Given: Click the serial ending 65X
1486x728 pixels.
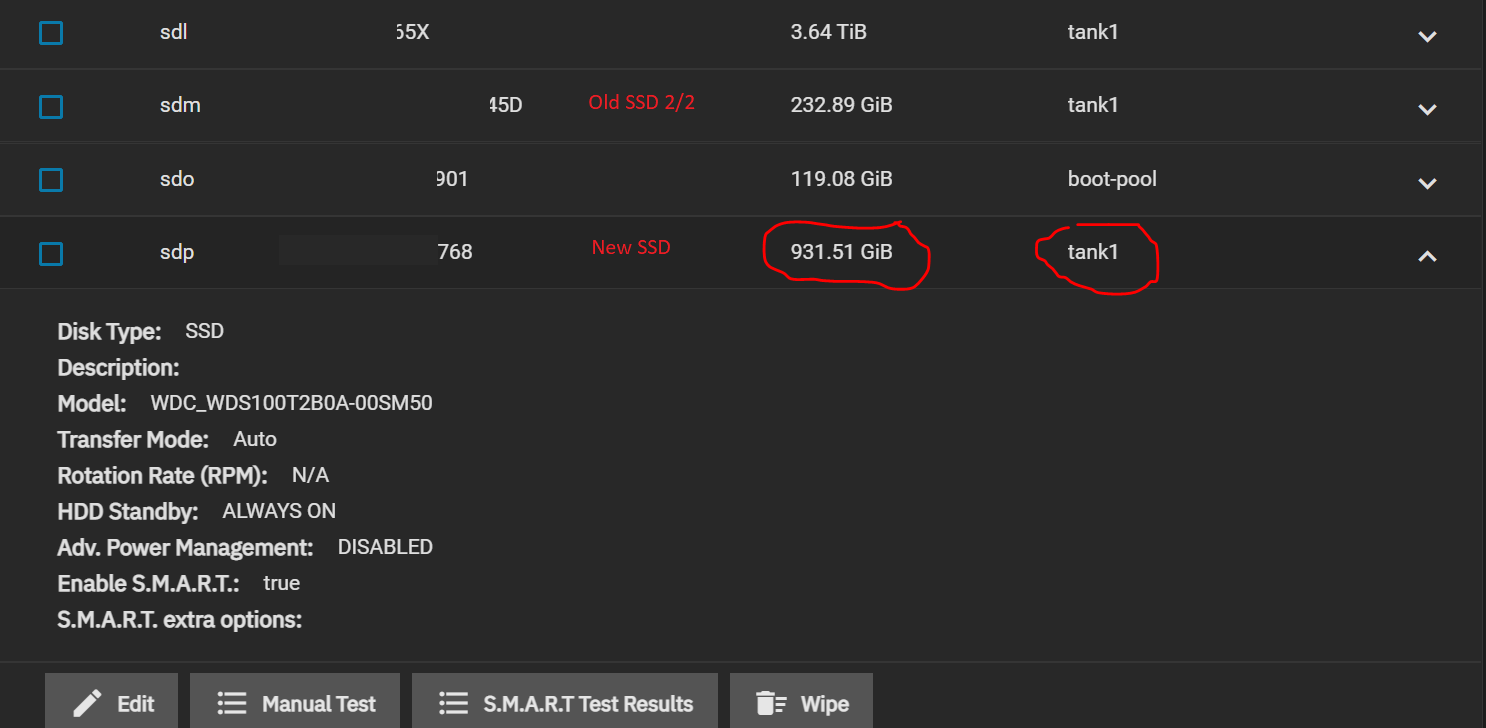Looking at the screenshot, I should pos(412,32).
